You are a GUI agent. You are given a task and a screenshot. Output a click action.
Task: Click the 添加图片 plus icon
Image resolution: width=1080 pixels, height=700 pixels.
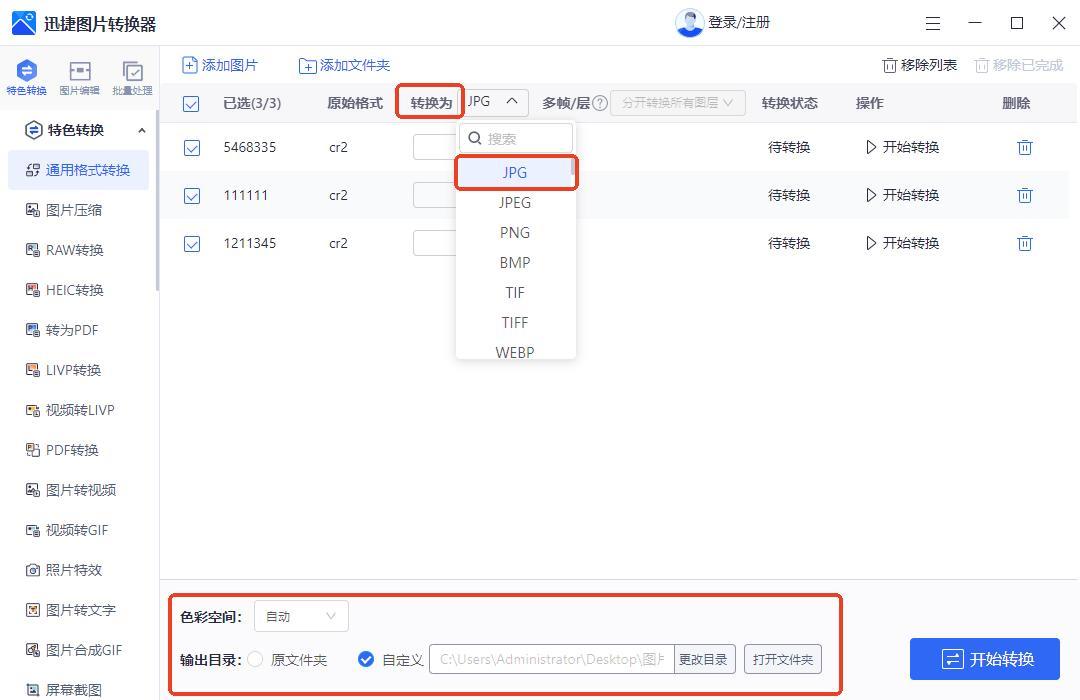pos(190,65)
